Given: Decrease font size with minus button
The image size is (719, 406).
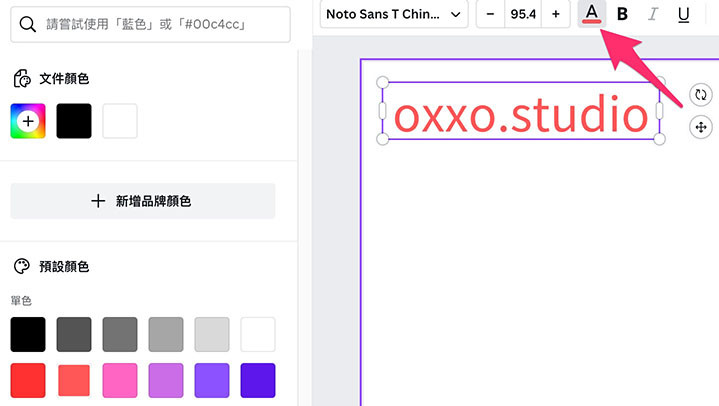Looking at the screenshot, I should pyautogui.click(x=490, y=14).
